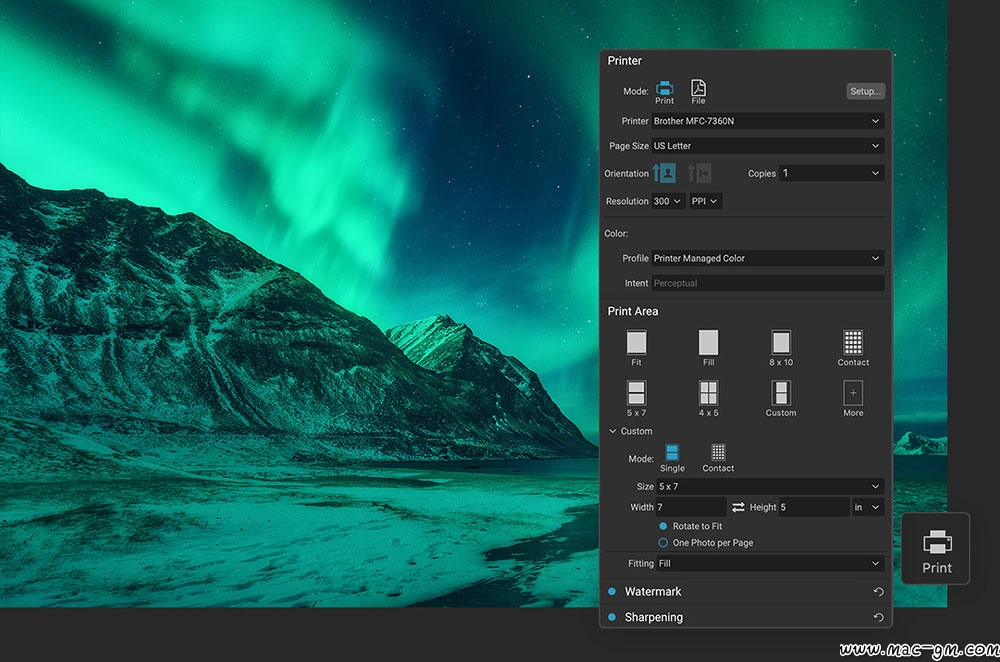Select the 5 x 7 print preset
Screen dimensions: 1000x662
[x=636, y=399]
